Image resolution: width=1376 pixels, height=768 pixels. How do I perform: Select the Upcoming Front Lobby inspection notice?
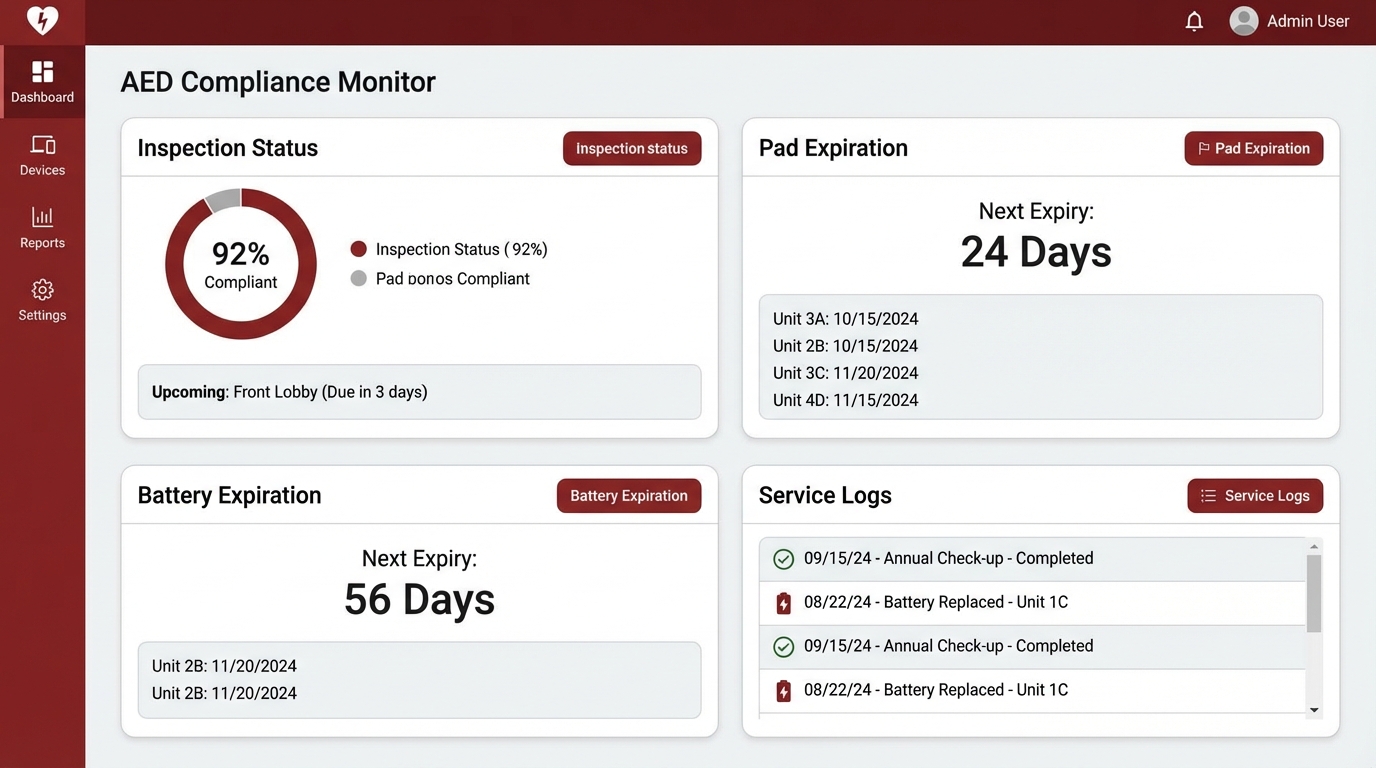click(x=419, y=392)
